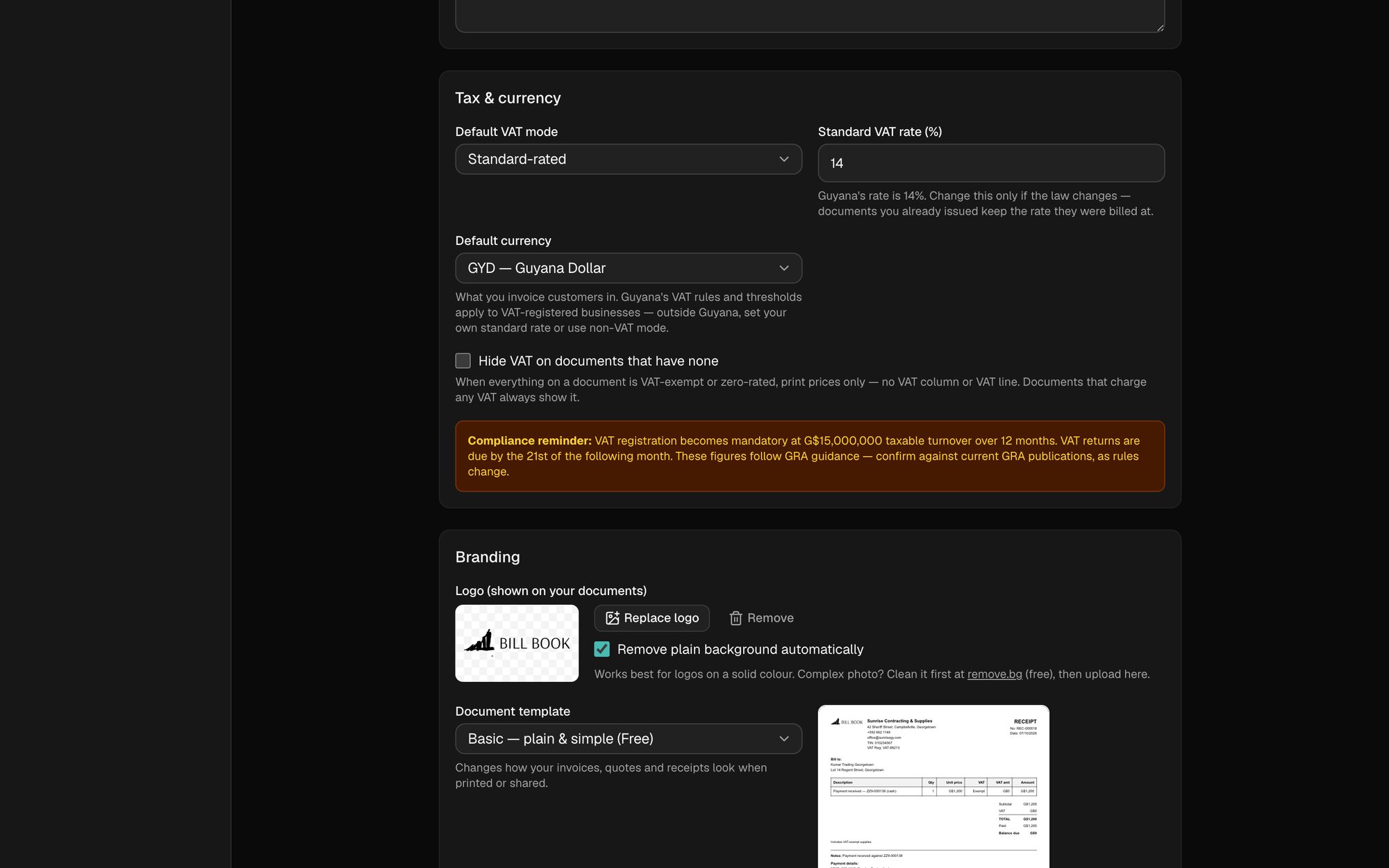The image size is (1389, 868).
Task: Open the Default VAT mode dropdown
Action: click(629, 159)
